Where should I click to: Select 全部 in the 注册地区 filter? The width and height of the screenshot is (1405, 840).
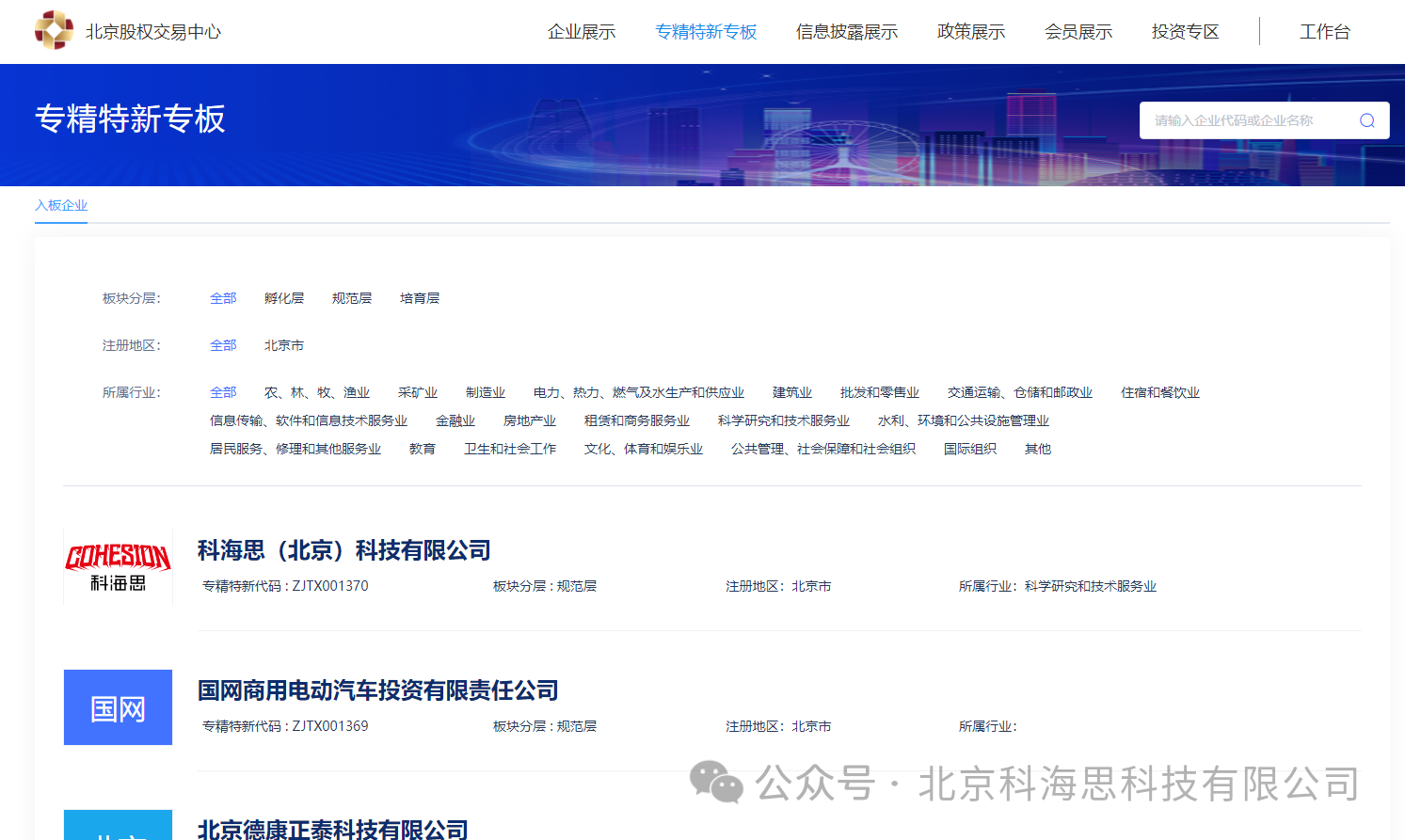223,345
